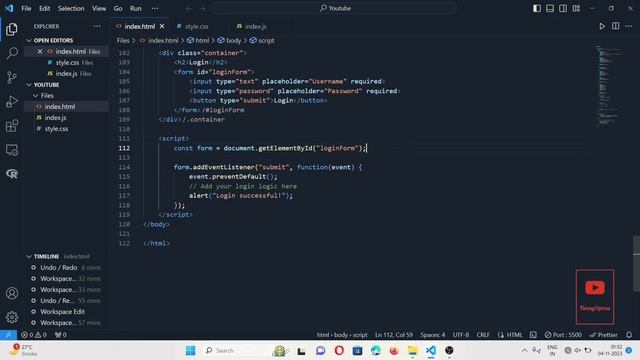
Task: Toggle primary side bar layout icon
Action: click(x=537, y=8)
